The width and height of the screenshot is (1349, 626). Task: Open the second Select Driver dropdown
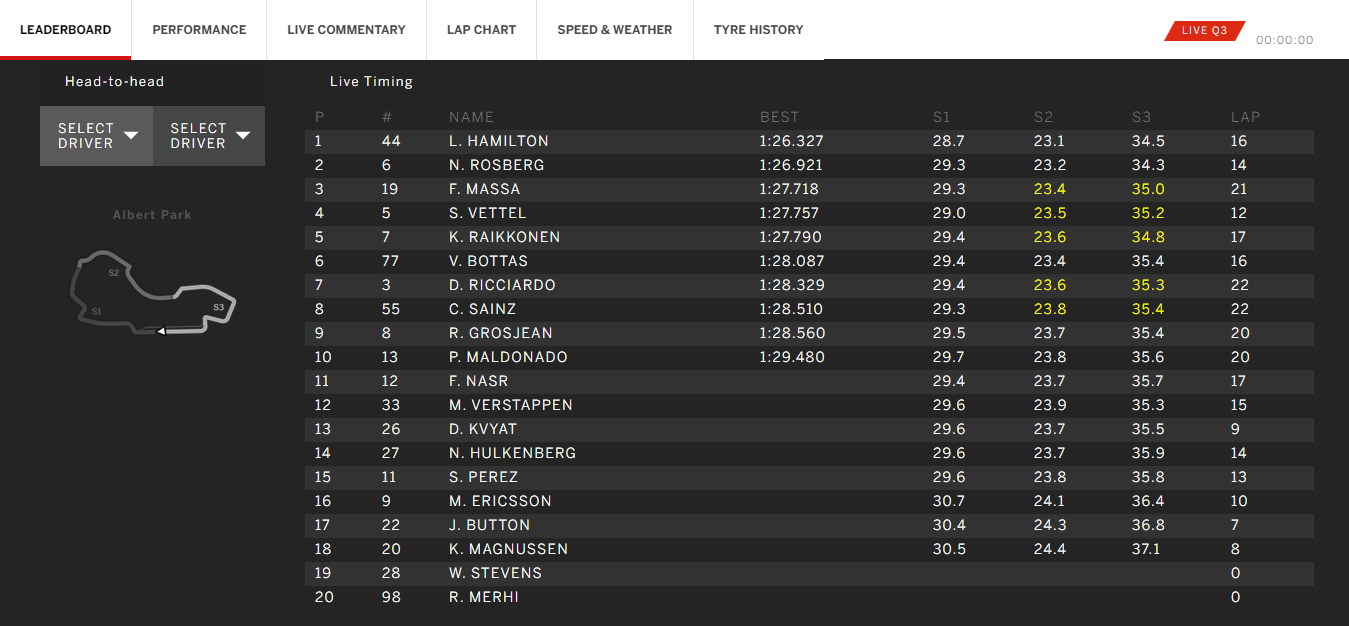tap(208, 135)
